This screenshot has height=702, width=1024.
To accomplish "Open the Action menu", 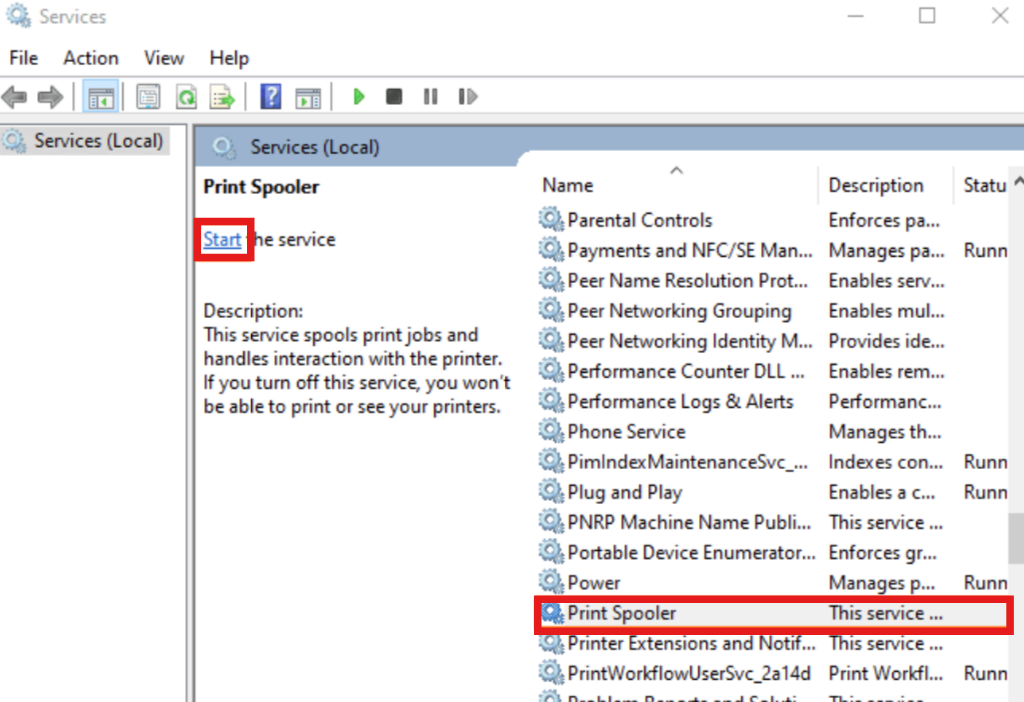I will 91,58.
